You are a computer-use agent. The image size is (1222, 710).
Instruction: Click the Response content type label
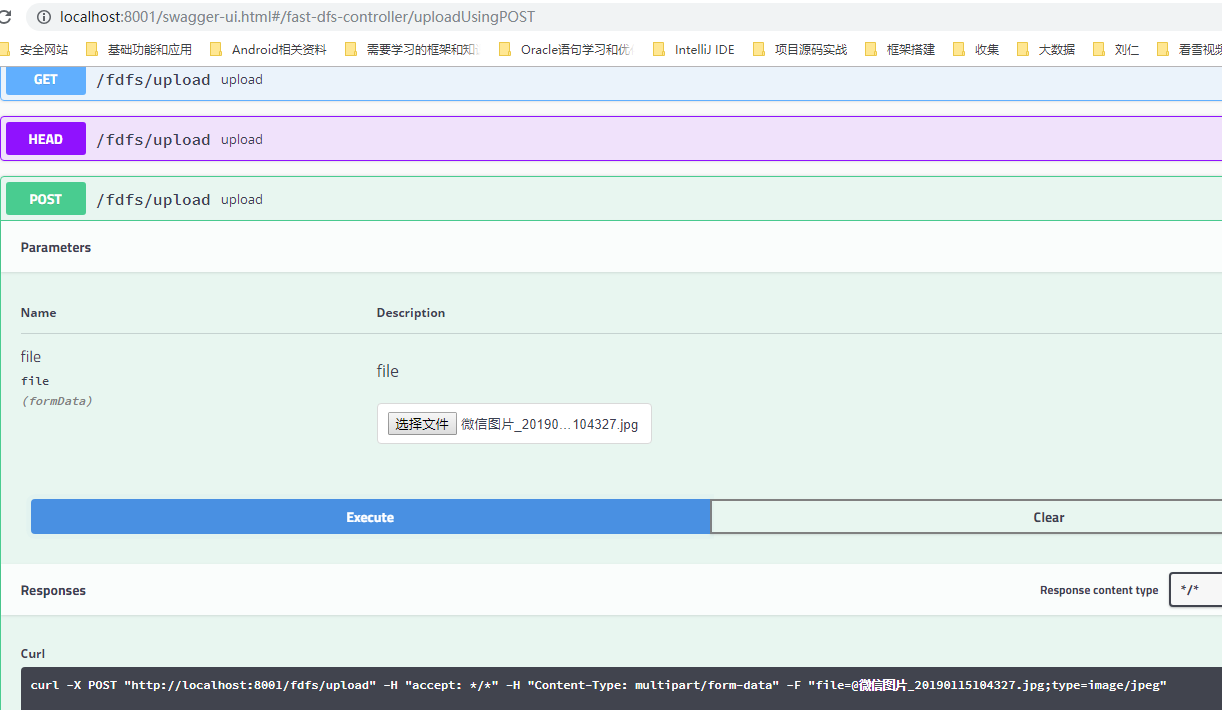coord(1099,590)
